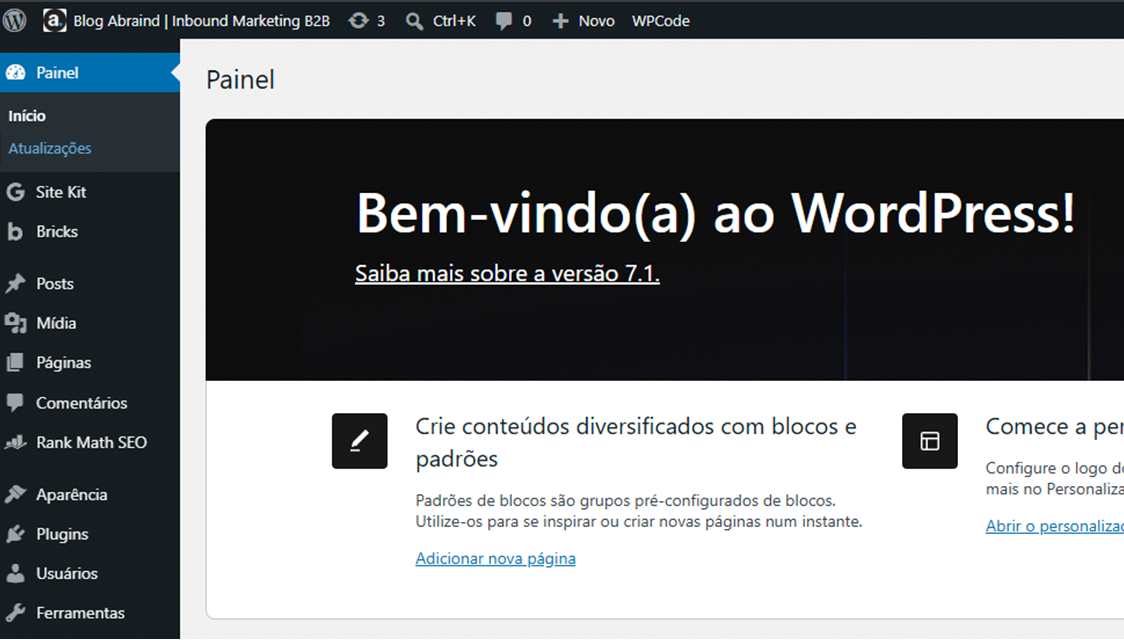Click the Usuários person icon

pyautogui.click(x=15, y=573)
